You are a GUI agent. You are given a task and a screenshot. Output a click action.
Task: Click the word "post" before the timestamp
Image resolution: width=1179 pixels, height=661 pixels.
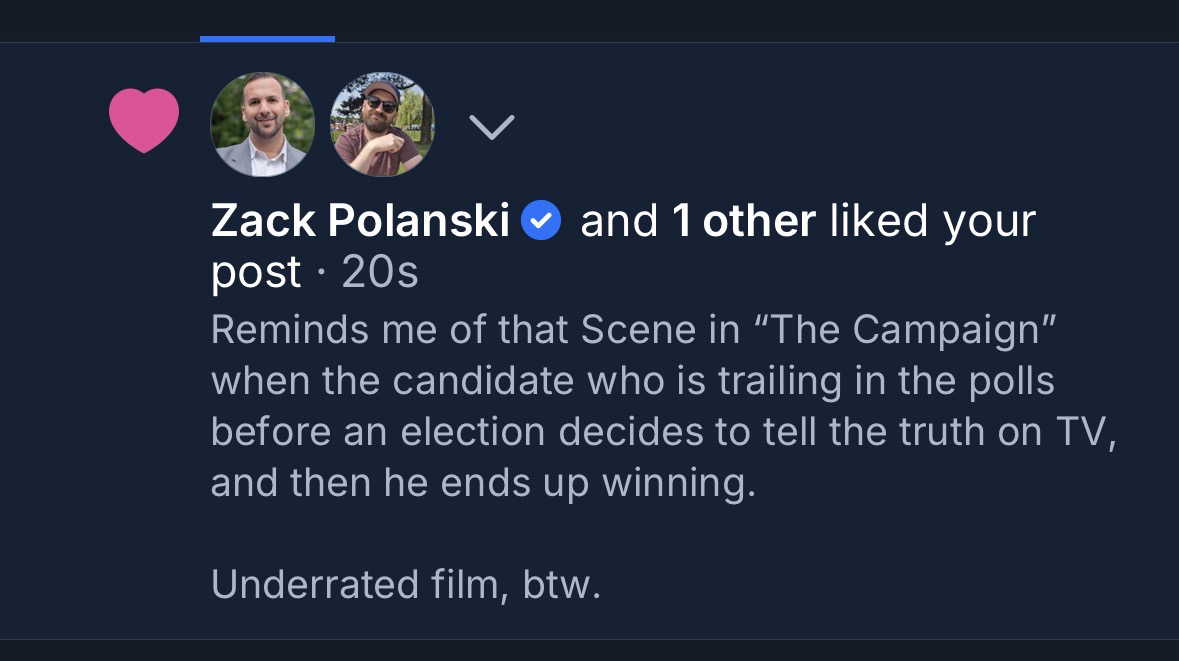(255, 273)
